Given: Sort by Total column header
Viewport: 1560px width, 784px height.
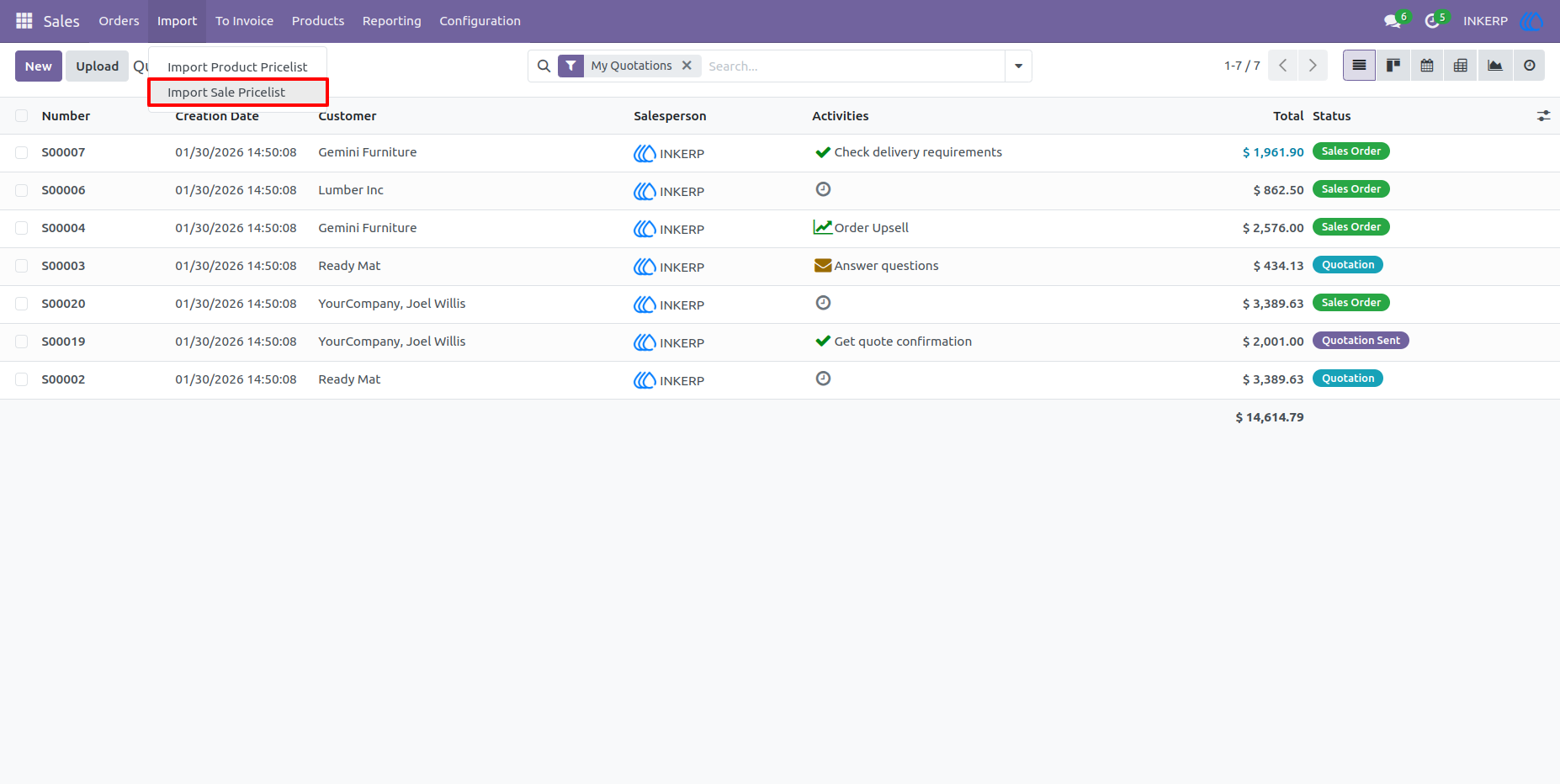Looking at the screenshot, I should pyautogui.click(x=1288, y=116).
